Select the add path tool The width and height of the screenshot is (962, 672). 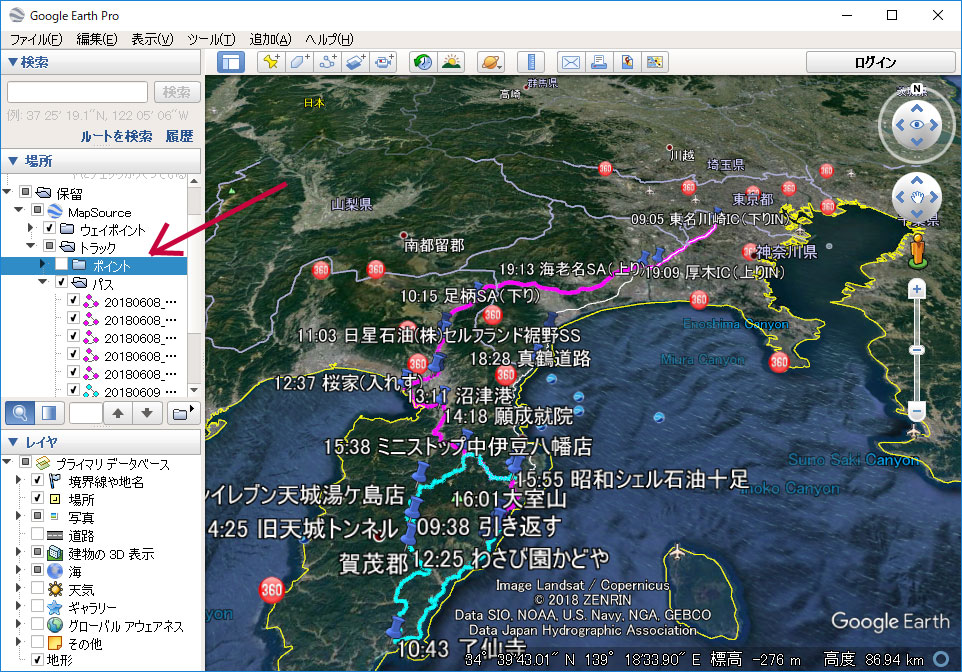click(x=328, y=62)
